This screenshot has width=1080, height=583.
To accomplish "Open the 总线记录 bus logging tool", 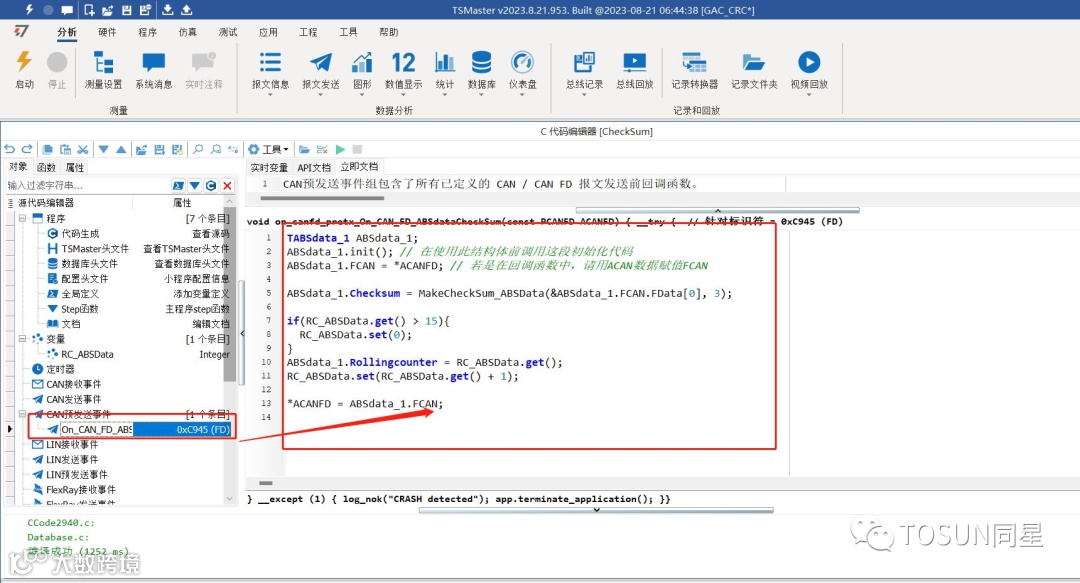I will 584,72.
